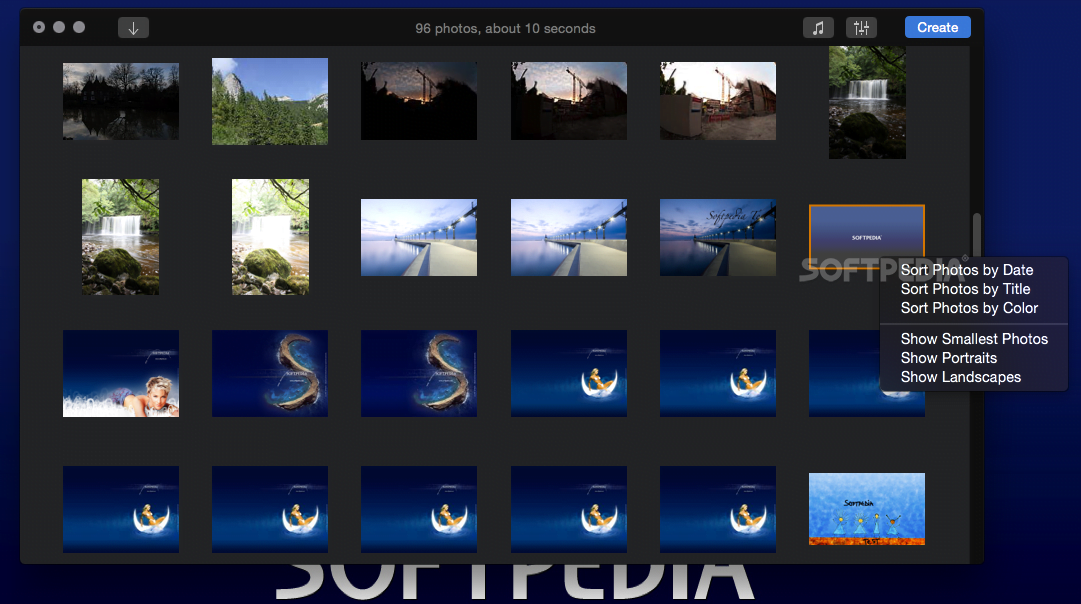Select the pier photo with Softpedia script text
This screenshot has height=604, width=1081.
coord(718,237)
